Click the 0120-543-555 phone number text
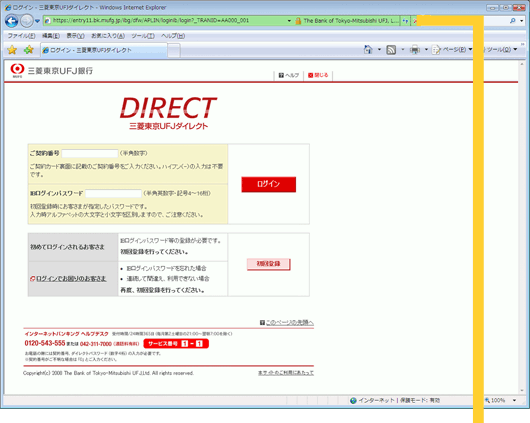The width and height of the screenshot is (530, 423). point(45,343)
